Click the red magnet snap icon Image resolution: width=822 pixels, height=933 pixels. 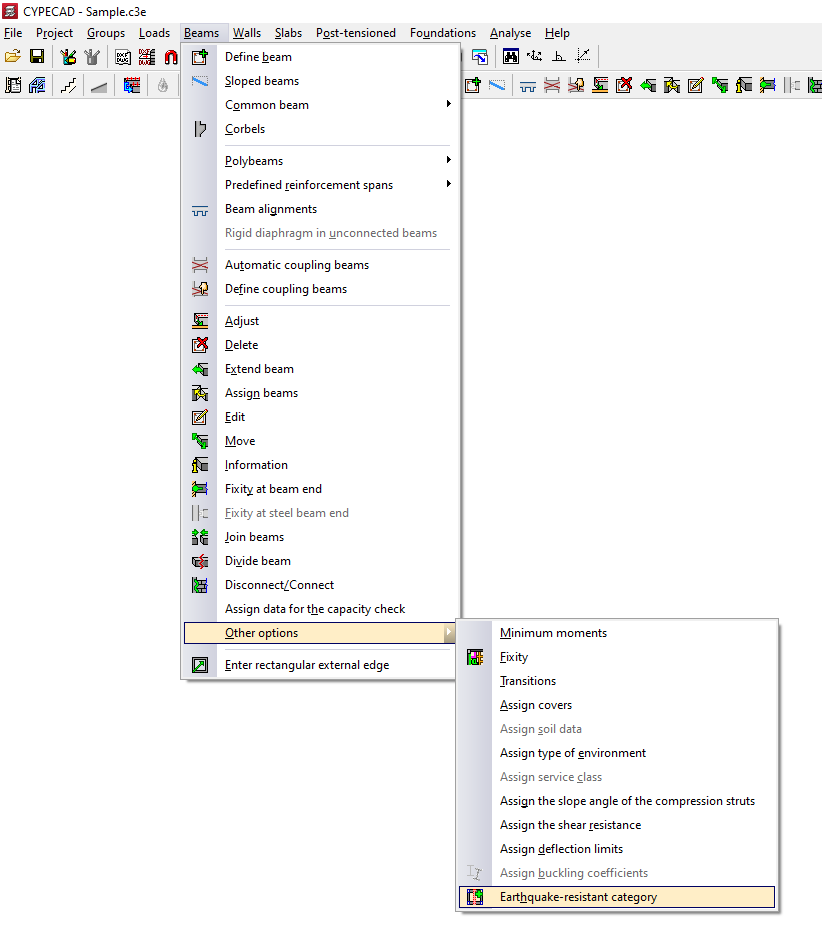(x=171, y=57)
